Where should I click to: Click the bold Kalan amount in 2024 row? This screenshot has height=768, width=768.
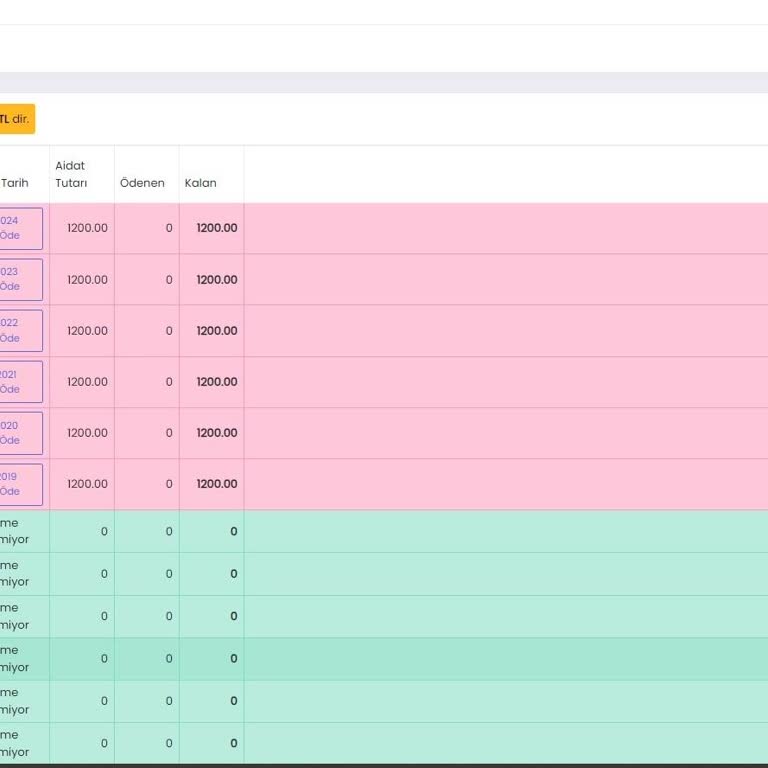pyautogui.click(x=216, y=228)
